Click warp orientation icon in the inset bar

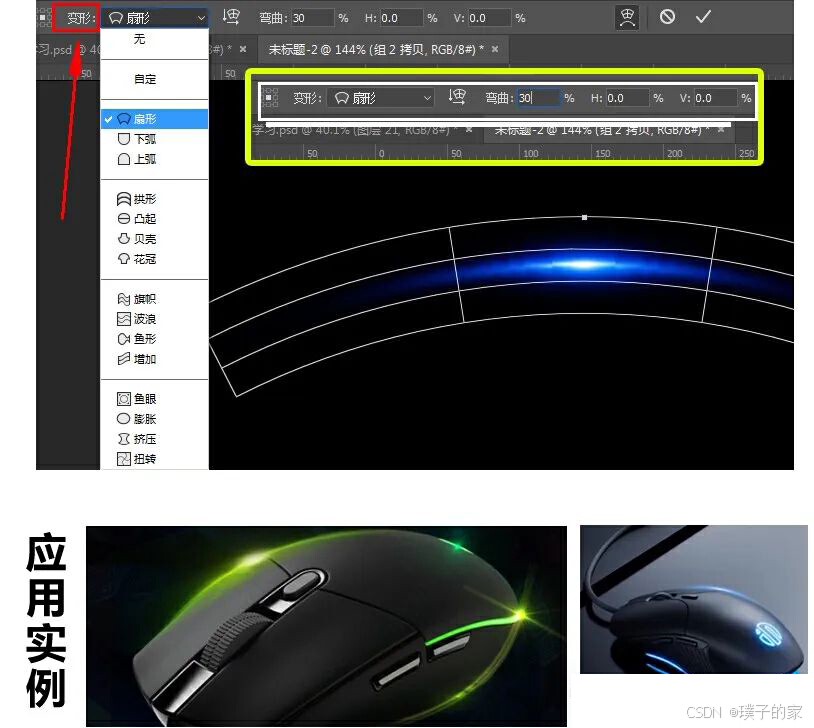click(x=457, y=97)
